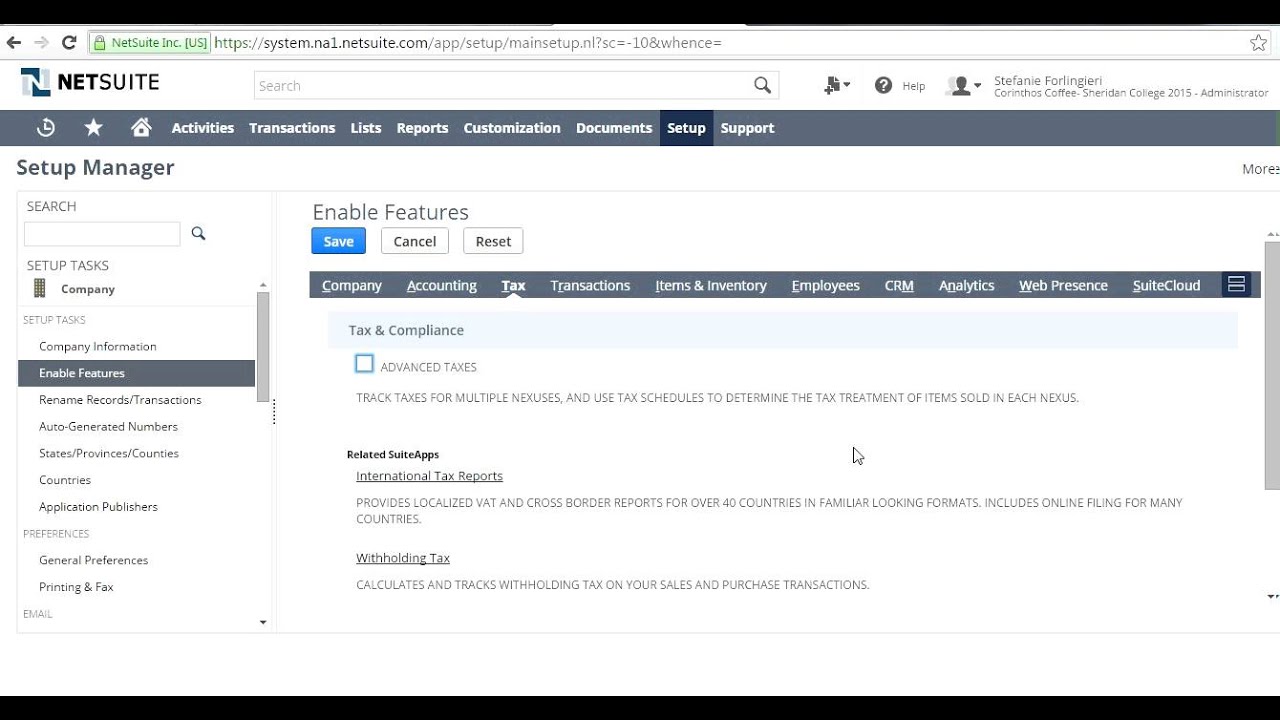Image resolution: width=1280 pixels, height=720 pixels.
Task: Click the Cancel button
Action: click(x=415, y=241)
